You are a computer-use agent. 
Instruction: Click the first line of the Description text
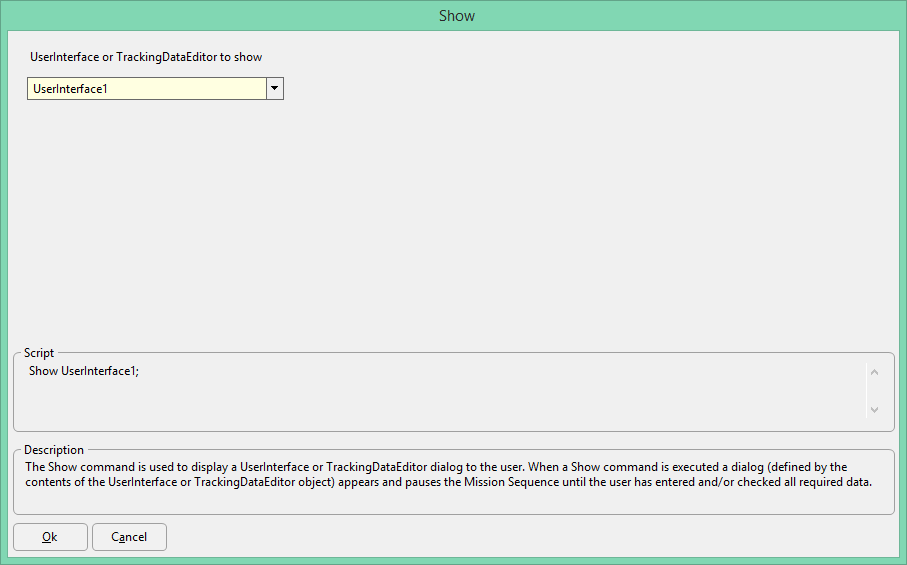click(436, 467)
